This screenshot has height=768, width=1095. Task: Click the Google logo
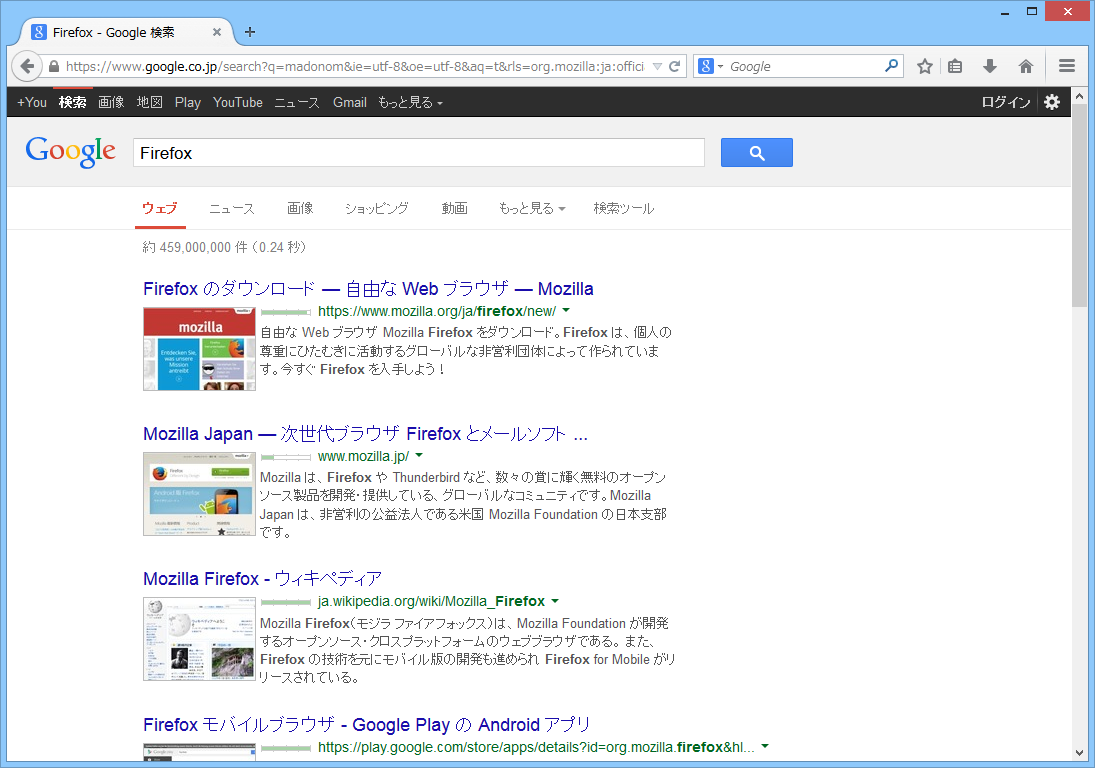coord(71,152)
